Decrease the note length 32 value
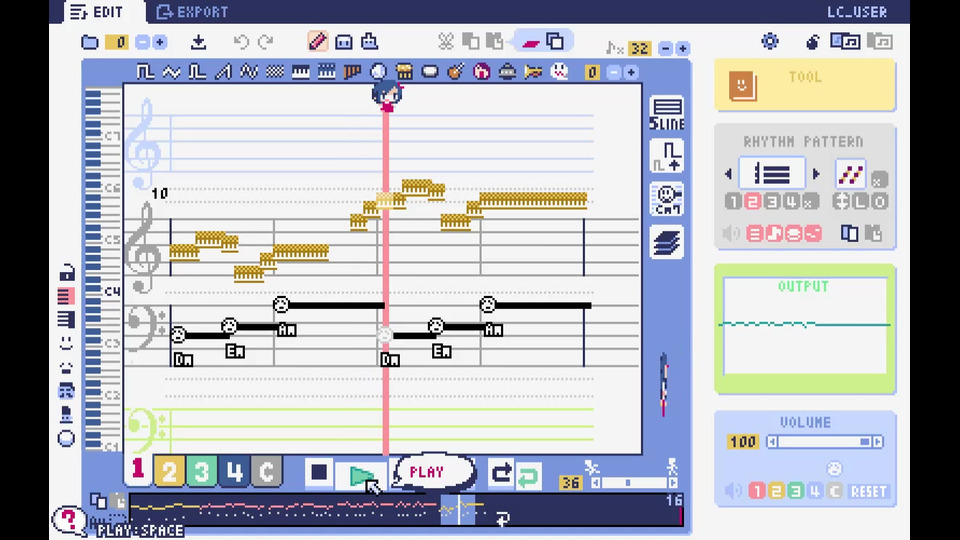Viewport: 960px width, 540px height. click(x=666, y=48)
